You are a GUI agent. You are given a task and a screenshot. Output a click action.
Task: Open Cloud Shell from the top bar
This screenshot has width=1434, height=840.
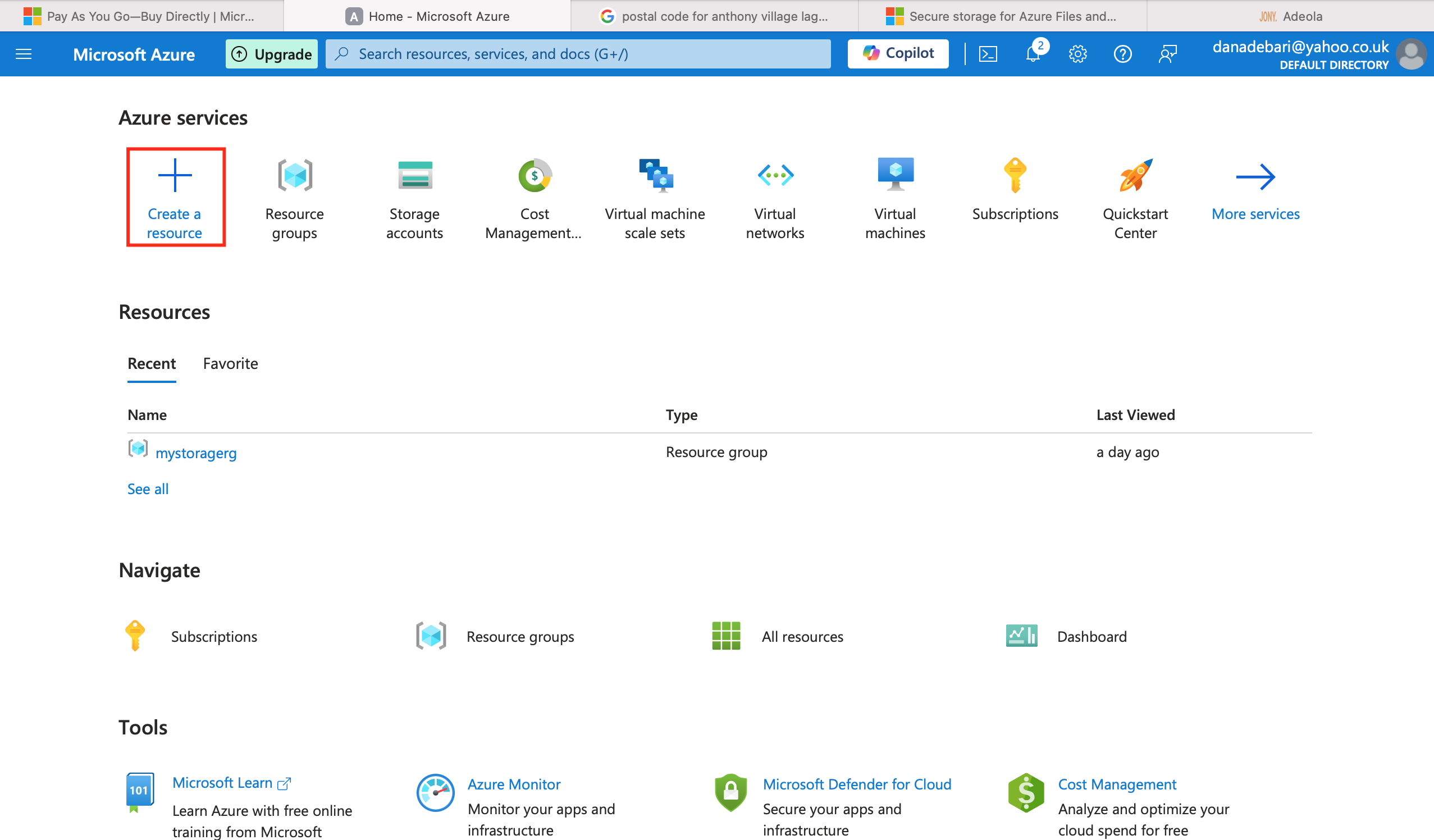(987, 54)
